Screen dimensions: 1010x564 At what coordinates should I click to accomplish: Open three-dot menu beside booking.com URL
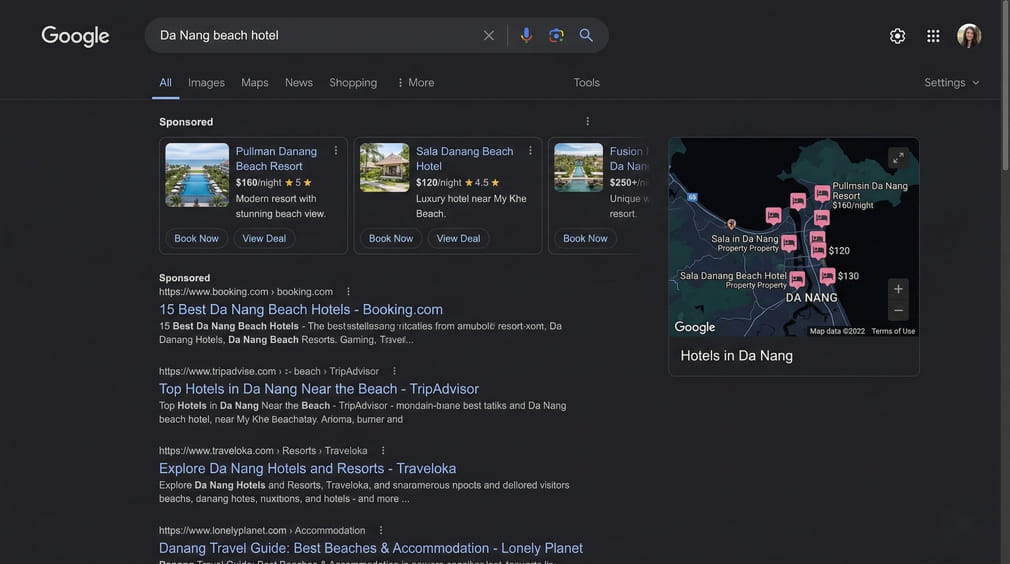[x=348, y=292]
